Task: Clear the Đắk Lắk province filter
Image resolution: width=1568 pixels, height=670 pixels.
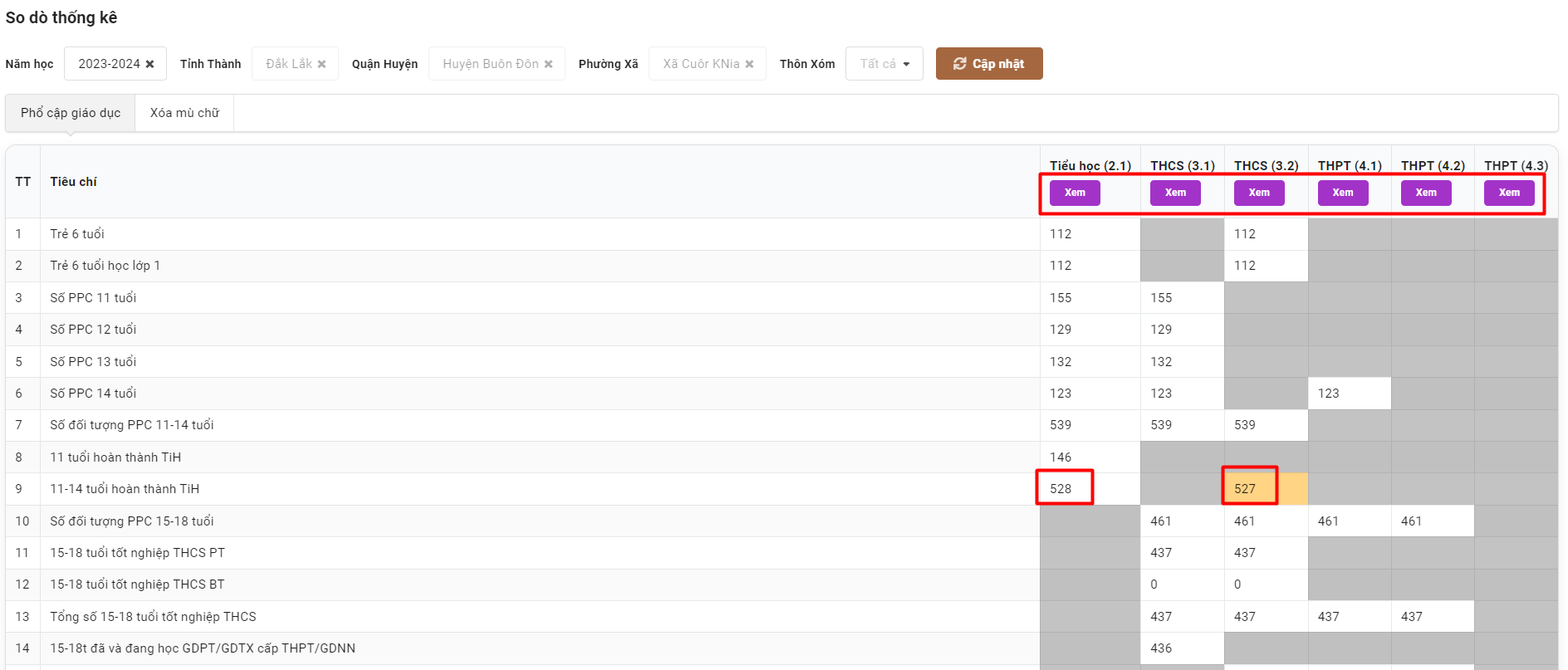Action: [321, 64]
